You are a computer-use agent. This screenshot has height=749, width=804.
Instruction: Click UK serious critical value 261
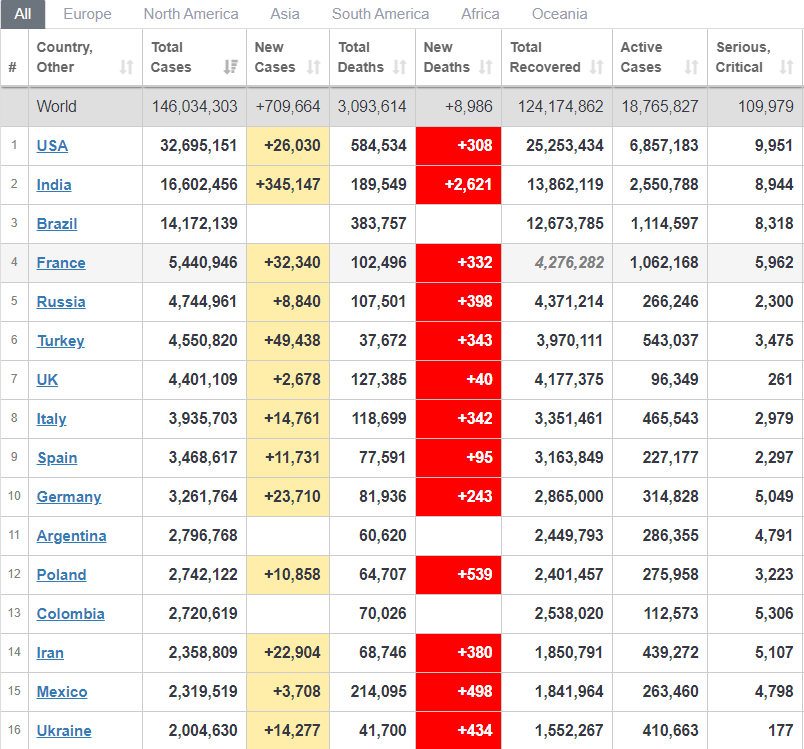coord(780,379)
